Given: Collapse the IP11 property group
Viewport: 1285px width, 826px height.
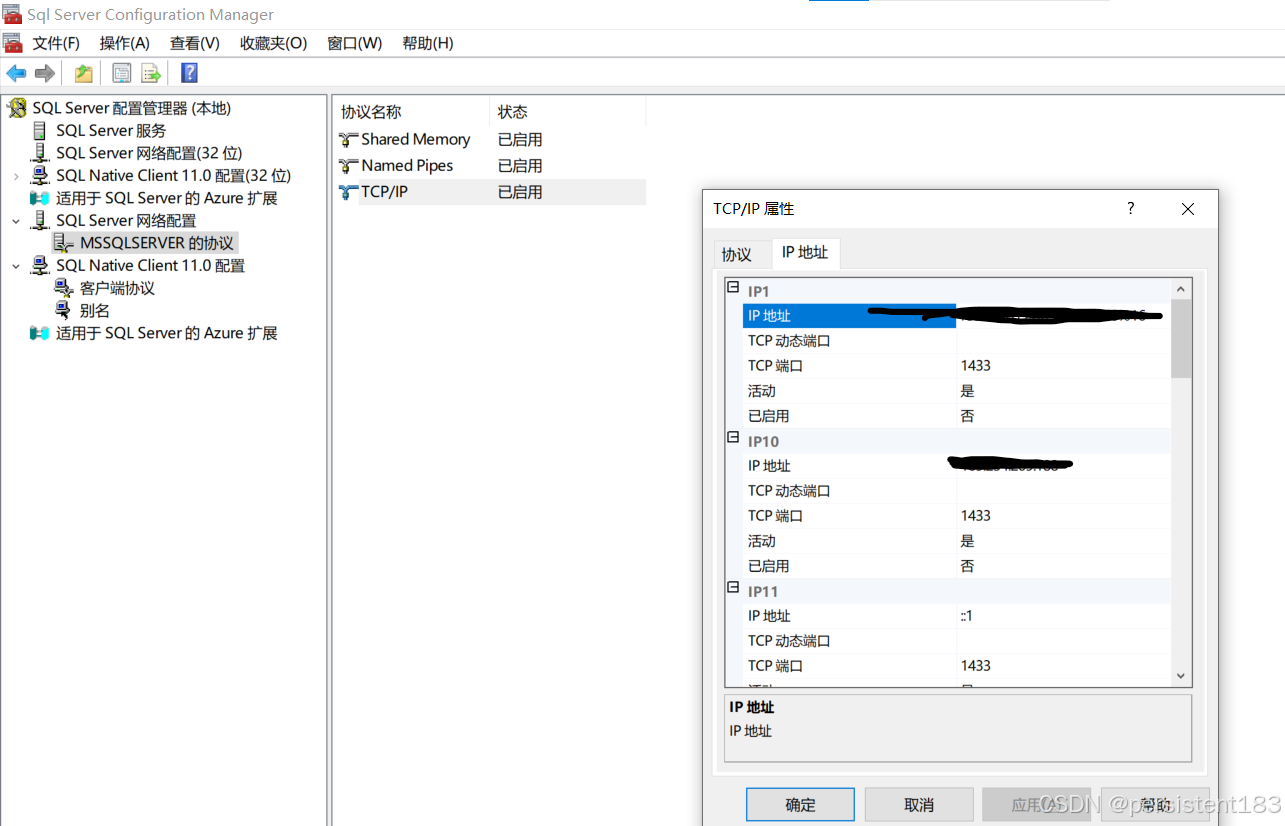Looking at the screenshot, I should tap(733, 588).
